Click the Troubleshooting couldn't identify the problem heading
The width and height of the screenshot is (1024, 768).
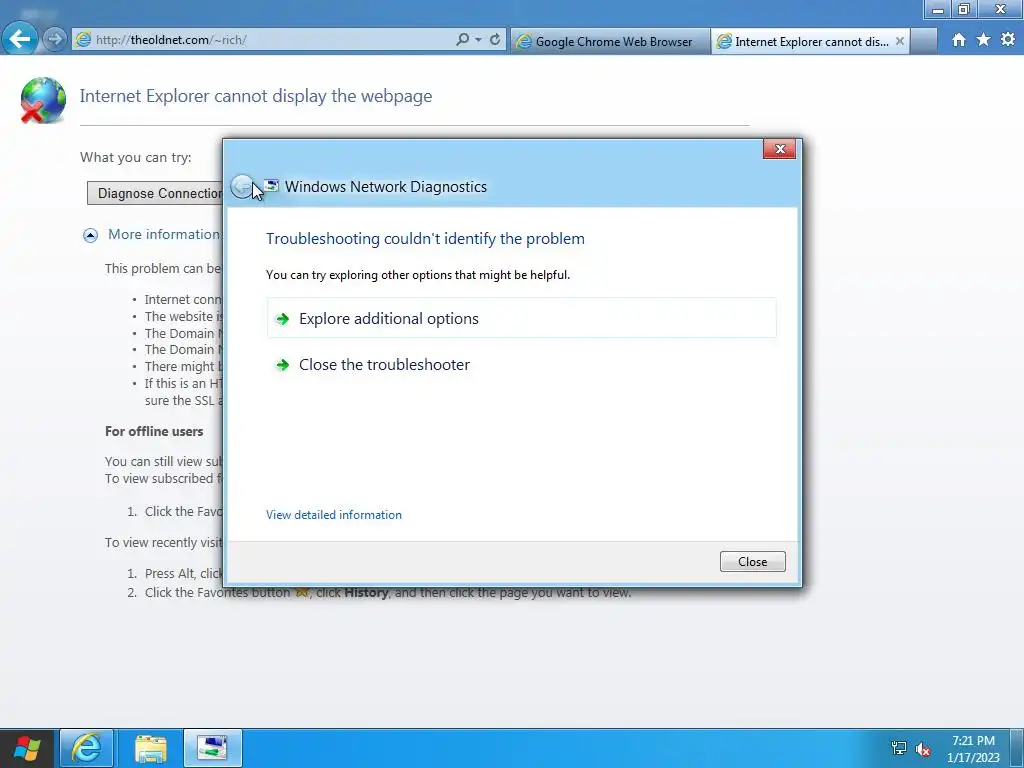pos(425,238)
